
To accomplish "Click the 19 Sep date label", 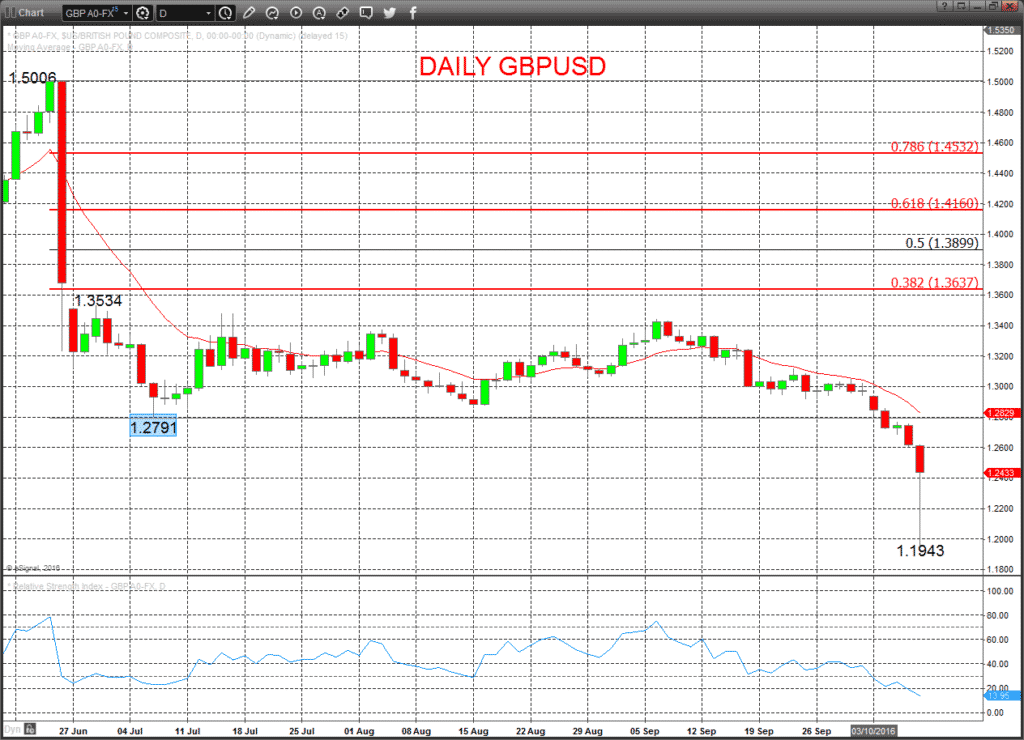I will coord(759,731).
